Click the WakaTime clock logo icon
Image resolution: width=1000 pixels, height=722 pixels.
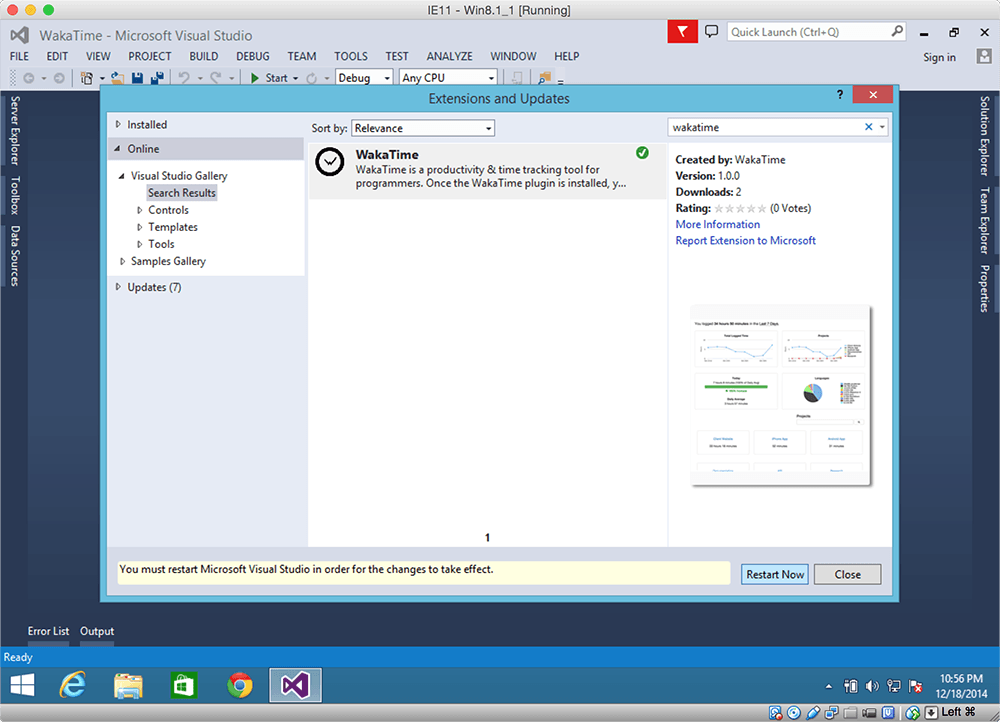coord(330,166)
